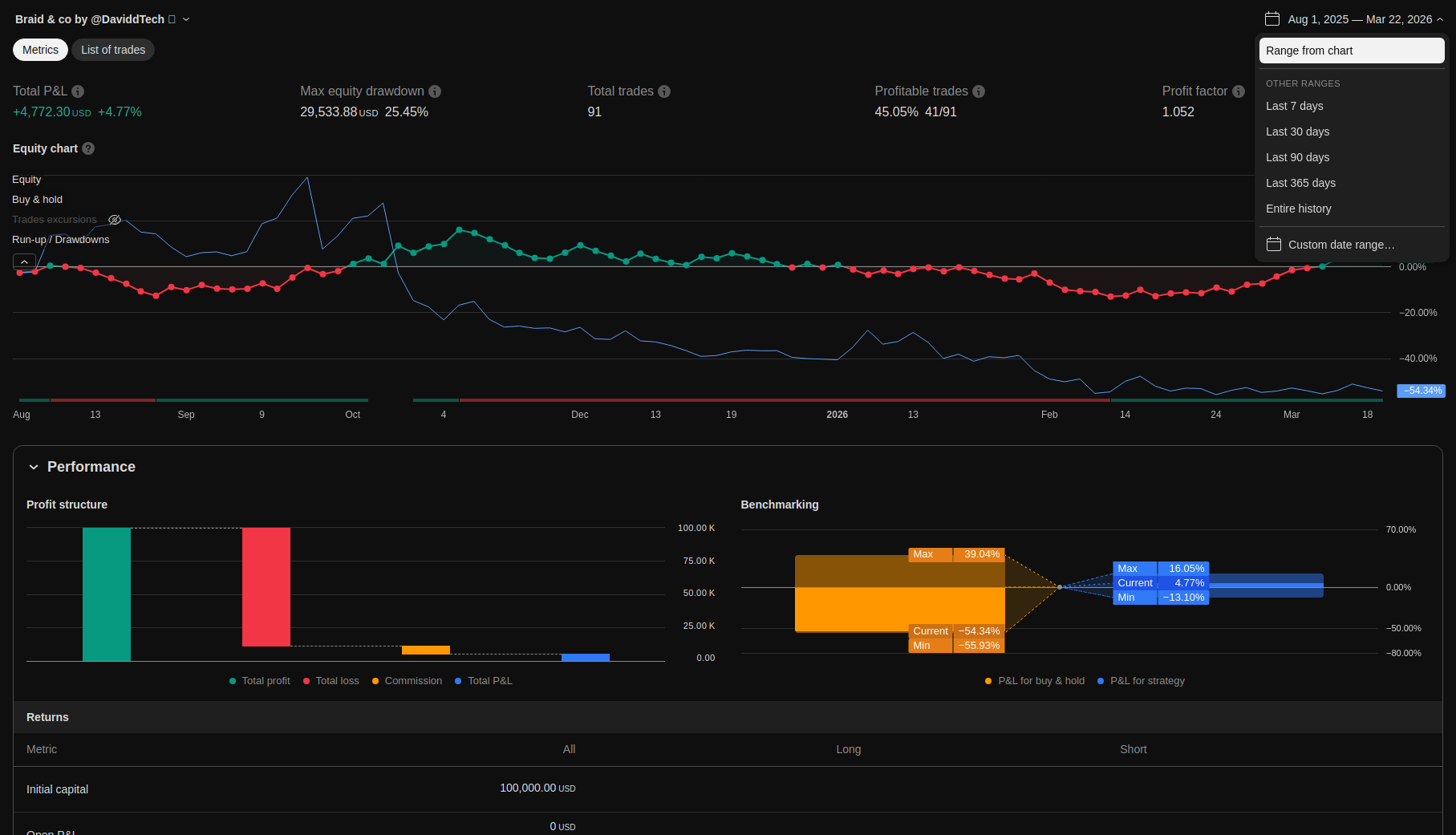Viewport: 1456px width, 835px height.
Task: Collapse the Performance section chevron
Action: pos(34,467)
